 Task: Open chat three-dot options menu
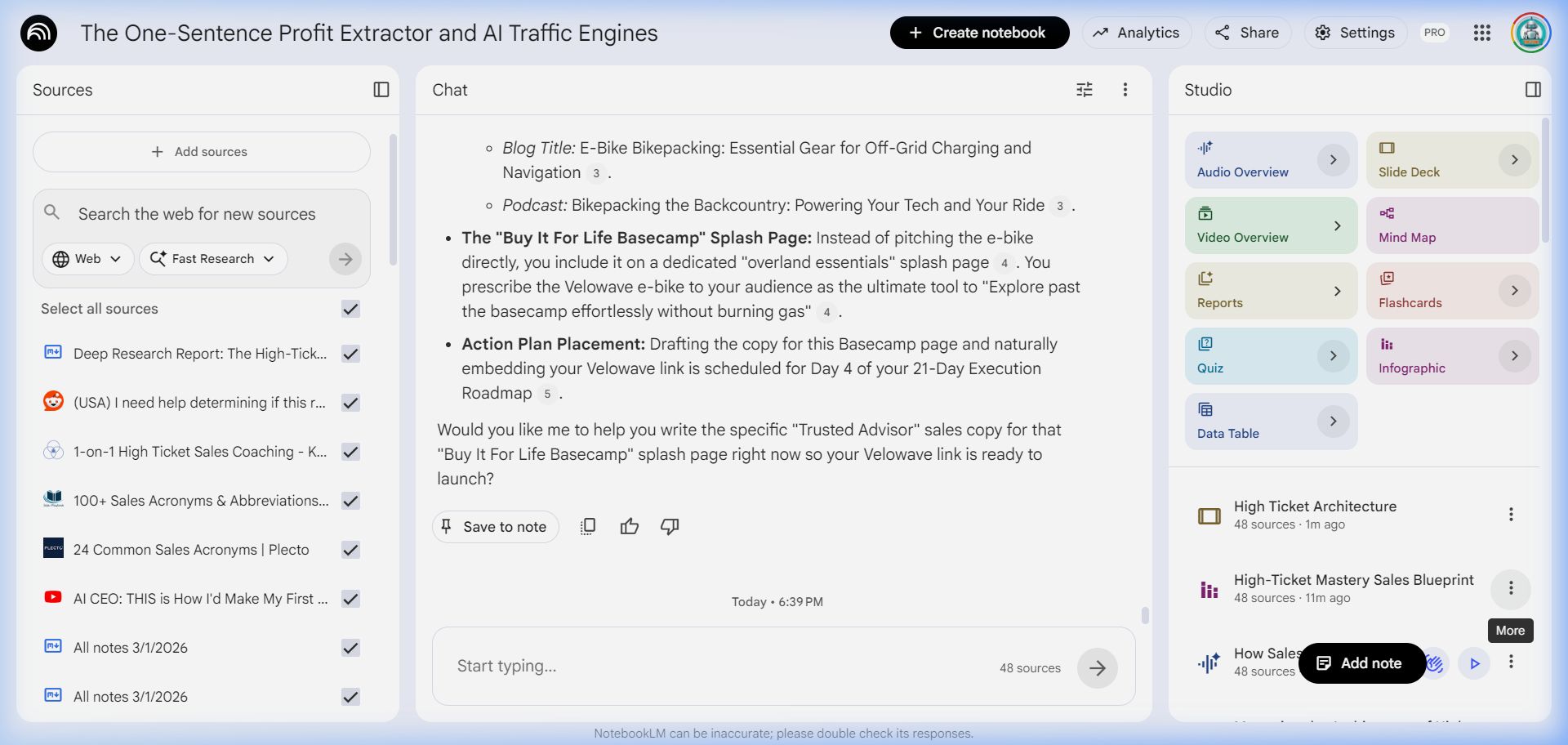1125,90
